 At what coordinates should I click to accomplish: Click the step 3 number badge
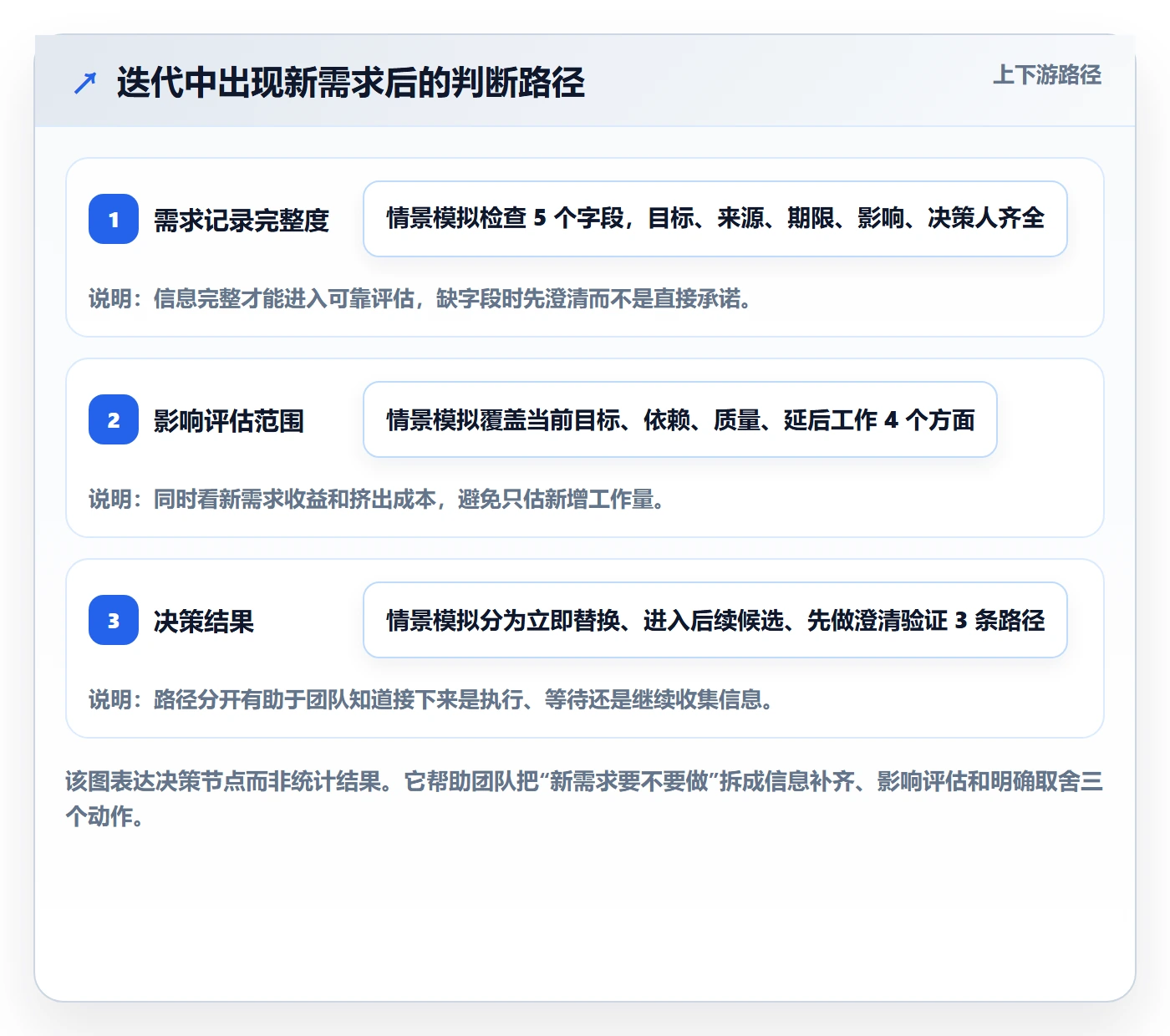[x=114, y=620]
